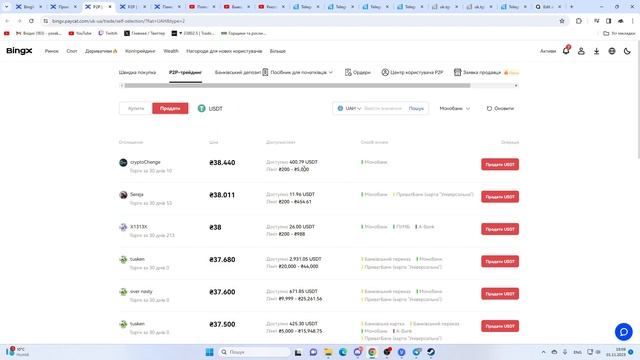Click the download app icon
Image resolution: width=640 pixels, height=360 pixels.
pos(596,51)
